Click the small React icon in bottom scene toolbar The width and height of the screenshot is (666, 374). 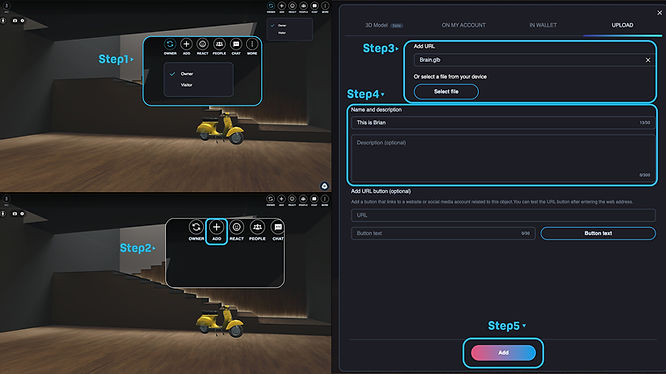[292, 200]
